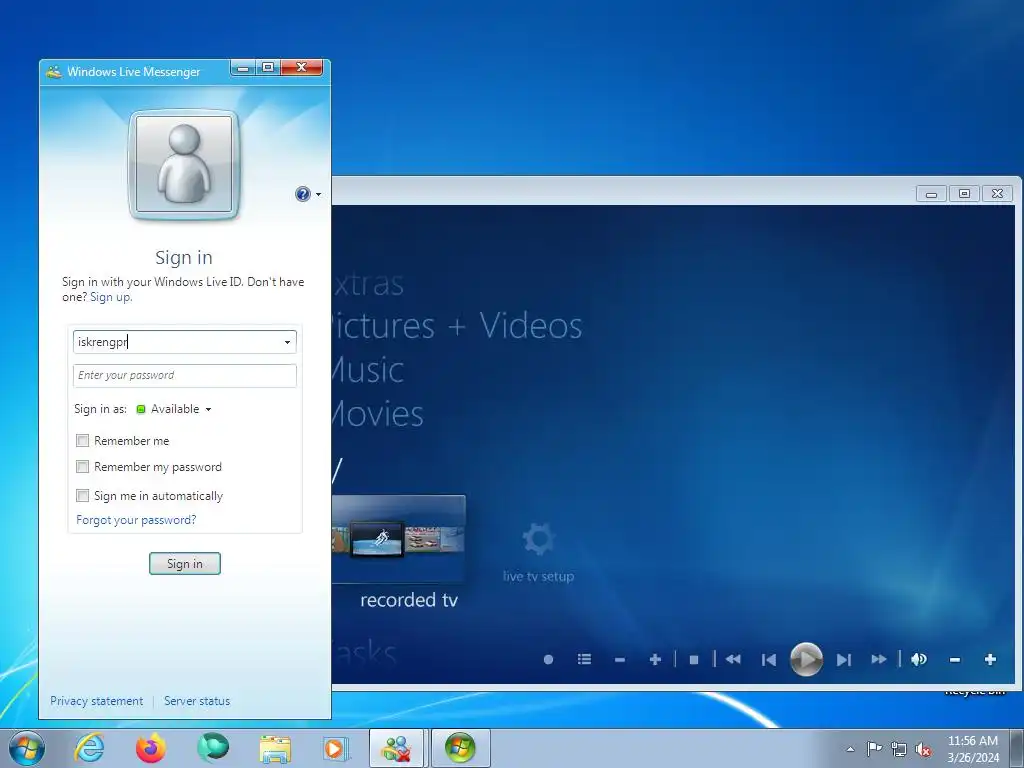
Task: Click channel up plus in Media Center
Action: (656, 660)
